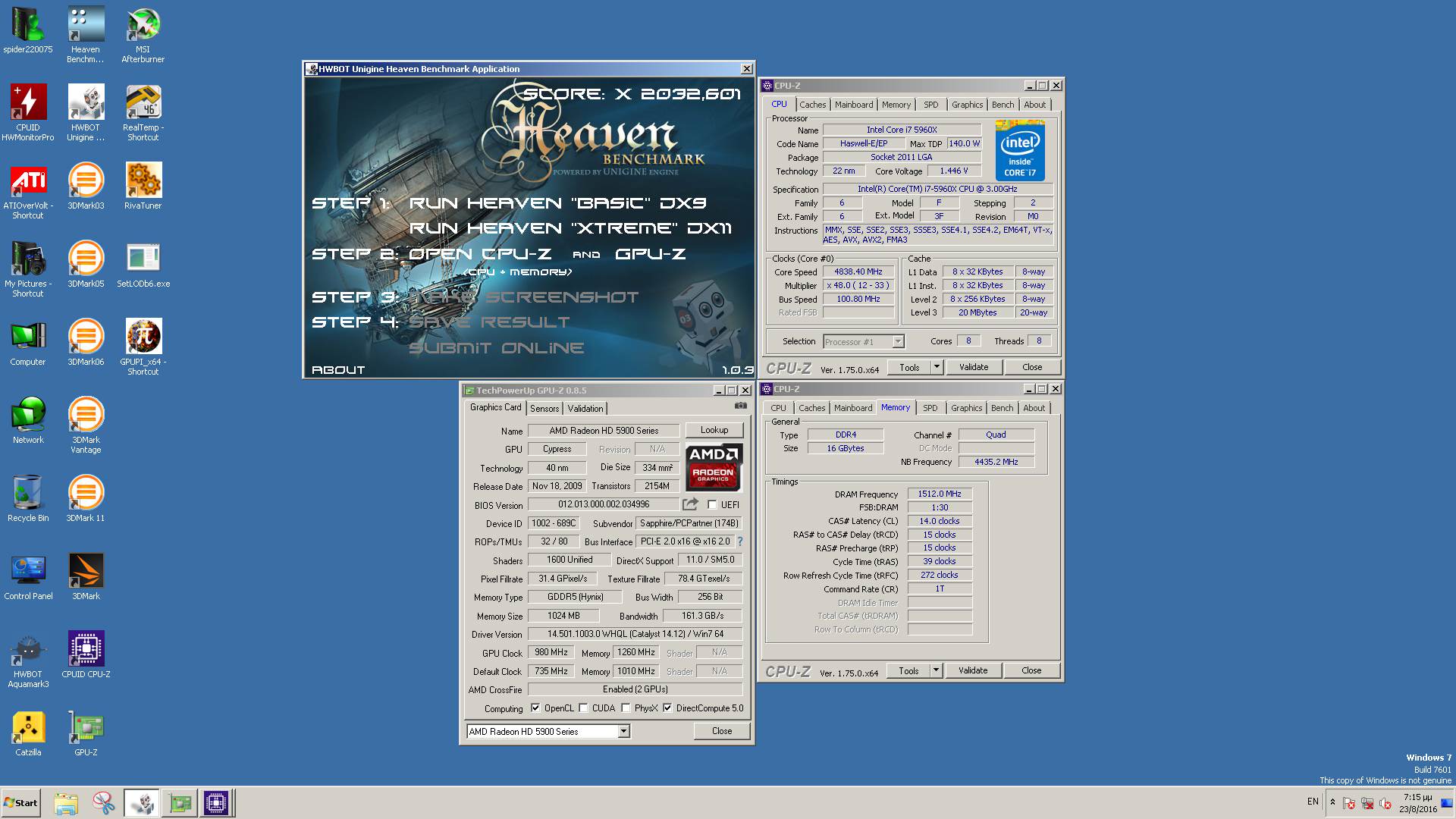The image size is (1456, 819).
Task: Click Run Heaven "Basic" DX9
Action: 557,203
